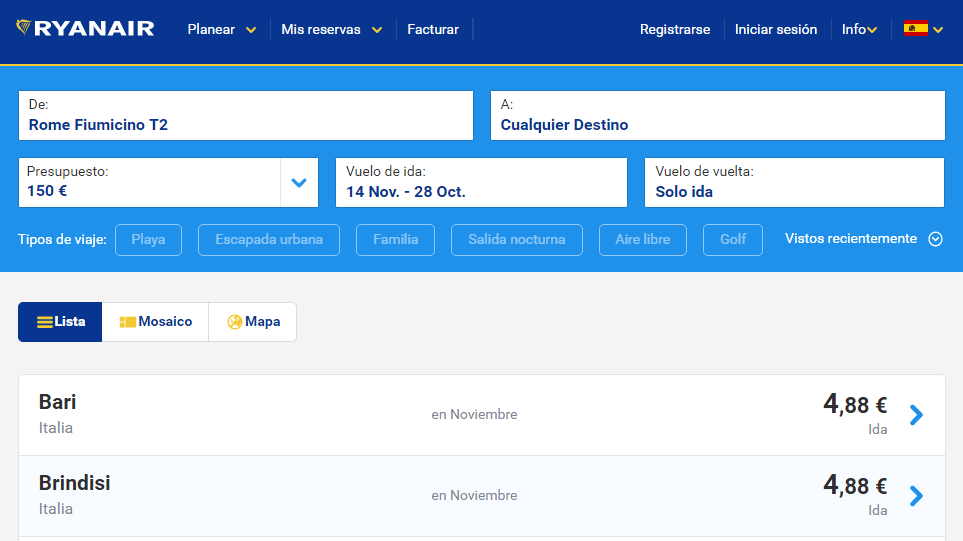Click the Ryanair logo
The height and width of the screenshot is (541, 963).
(x=85, y=28)
